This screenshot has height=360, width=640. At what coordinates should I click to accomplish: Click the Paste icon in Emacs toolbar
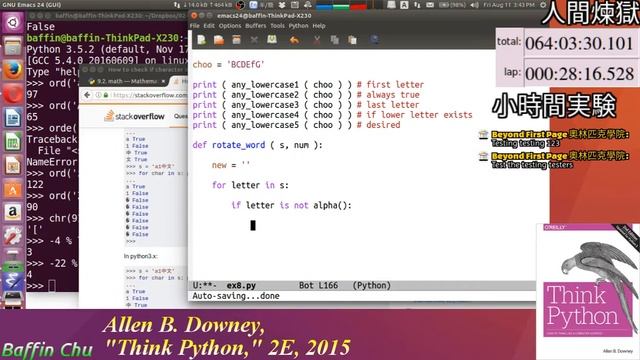(x=352, y=40)
